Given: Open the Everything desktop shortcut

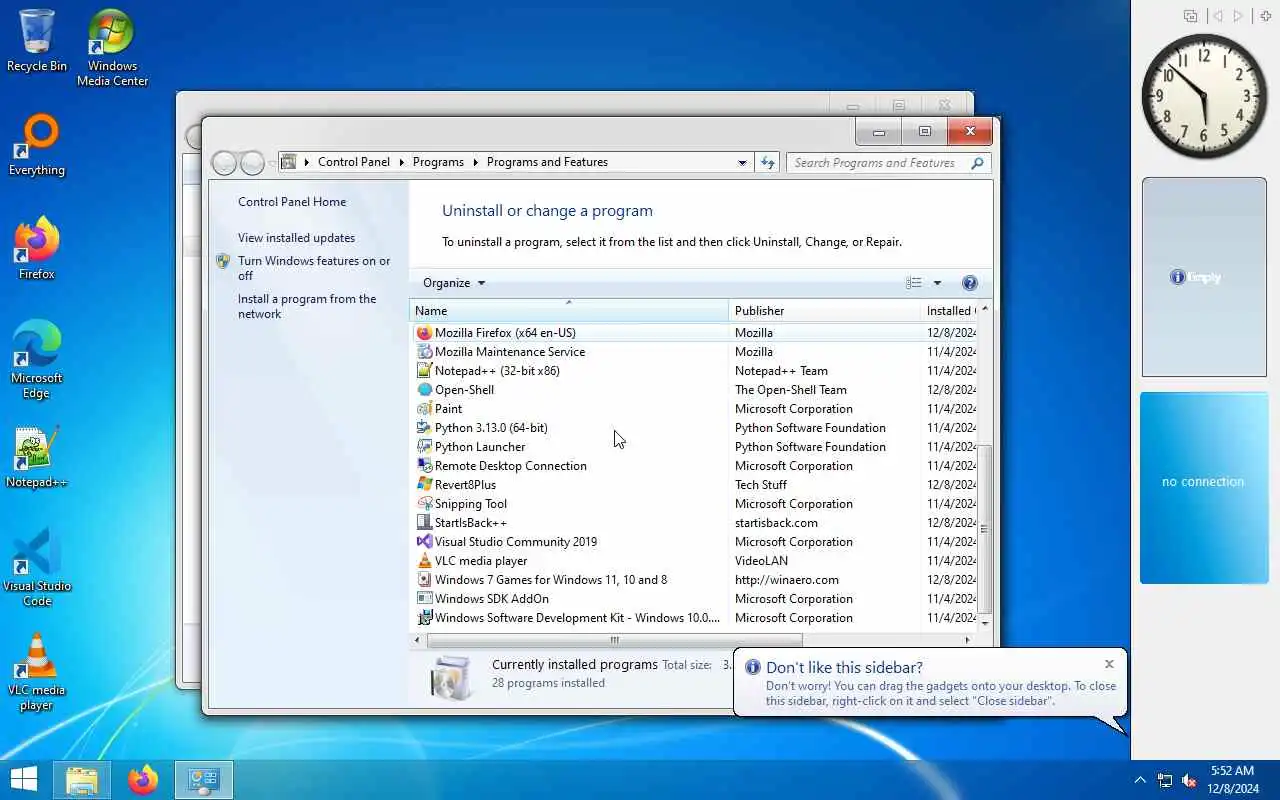Looking at the screenshot, I should 37,145.
